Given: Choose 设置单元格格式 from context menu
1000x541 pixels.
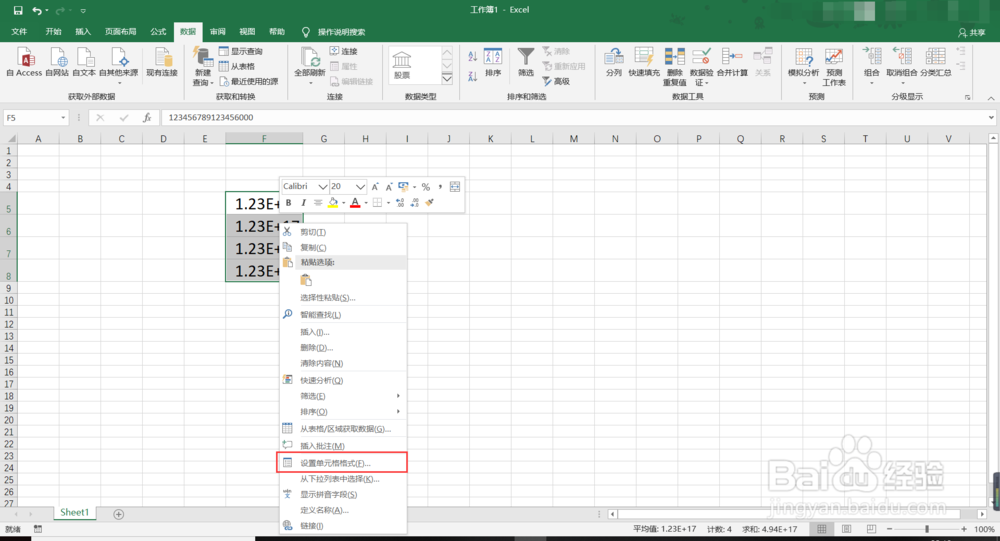Looking at the screenshot, I should tap(342, 463).
